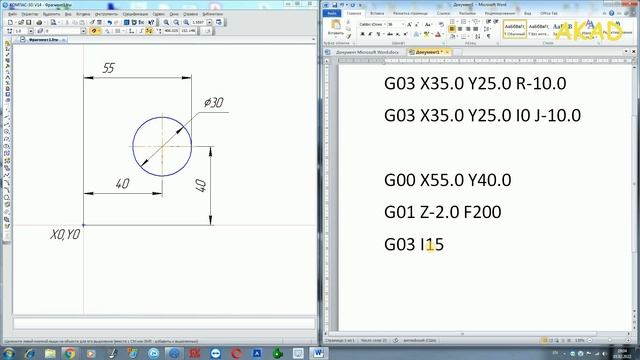Click the Refresh view icon next to KOMPAS zoom box
Viewport: 640px width, 360px height.
[219, 22]
